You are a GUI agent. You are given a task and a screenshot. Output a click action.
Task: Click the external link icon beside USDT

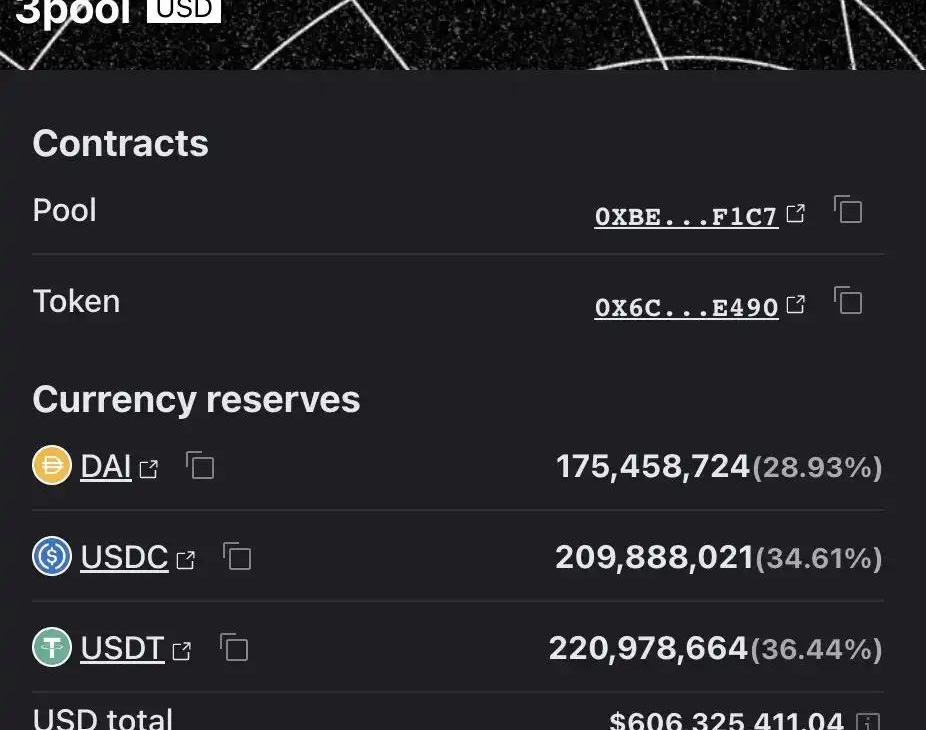182,650
